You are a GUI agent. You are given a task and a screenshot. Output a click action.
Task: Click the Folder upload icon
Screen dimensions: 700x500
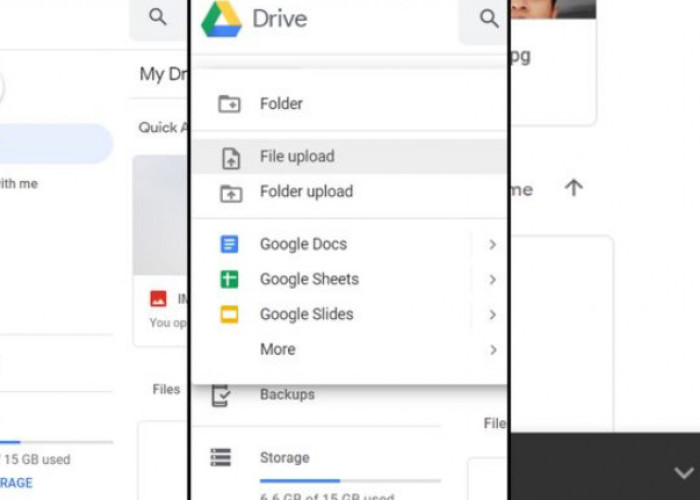tap(231, 193)
